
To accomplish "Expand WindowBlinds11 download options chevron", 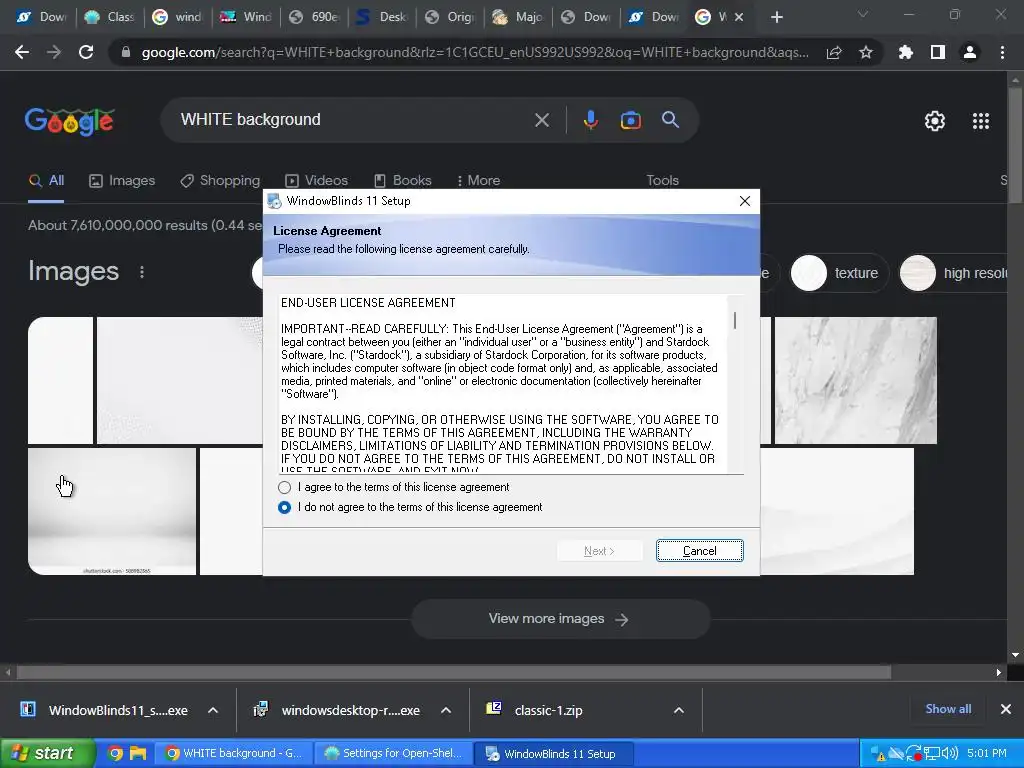I will pos(213,710).
